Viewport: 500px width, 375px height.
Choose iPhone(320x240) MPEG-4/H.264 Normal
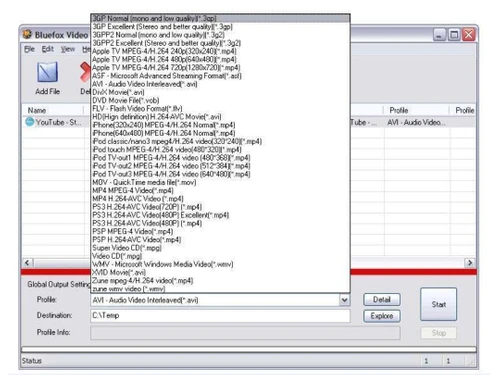(x=220, y=125)
